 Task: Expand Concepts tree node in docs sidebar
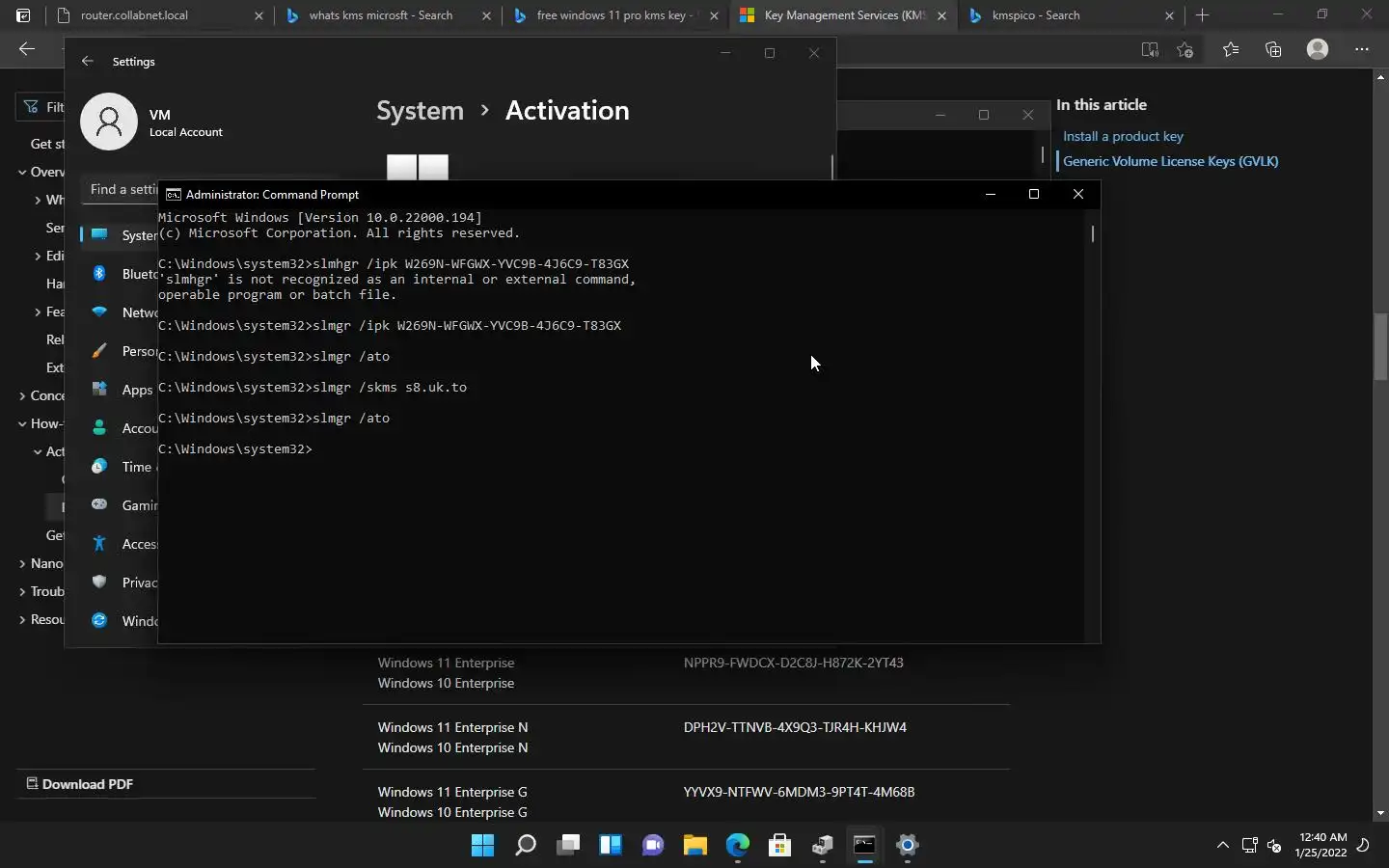(x=22, y=395)
